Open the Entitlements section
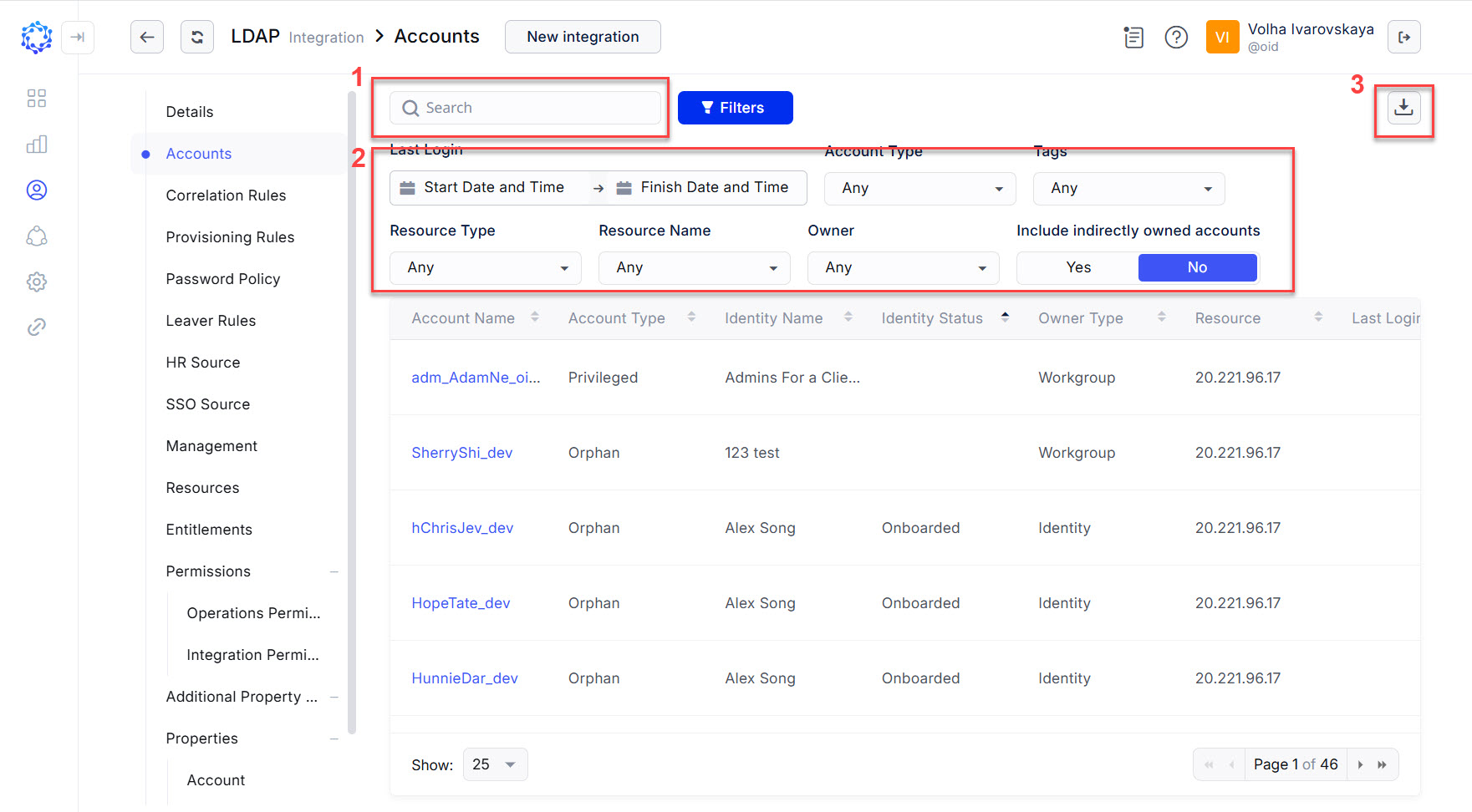The image size is (1472, 812). click(209, 529)
